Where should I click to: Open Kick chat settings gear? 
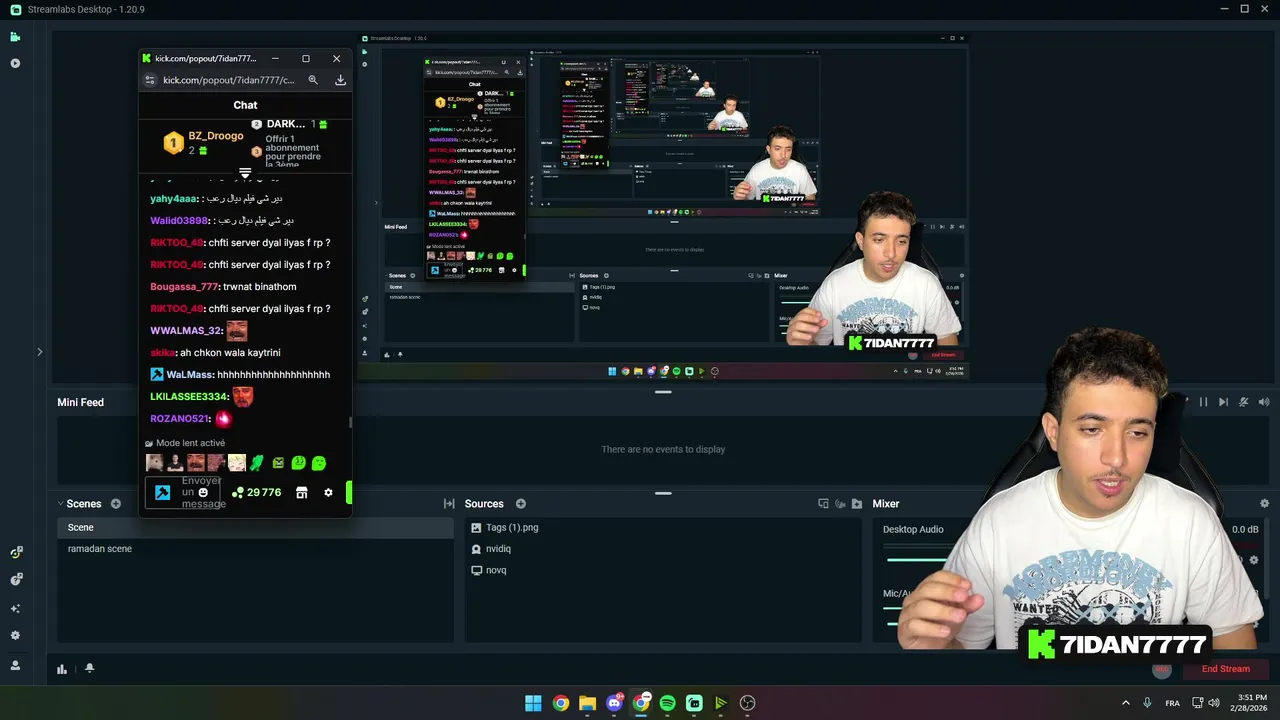pyautogui.click(x=328, y=493)
